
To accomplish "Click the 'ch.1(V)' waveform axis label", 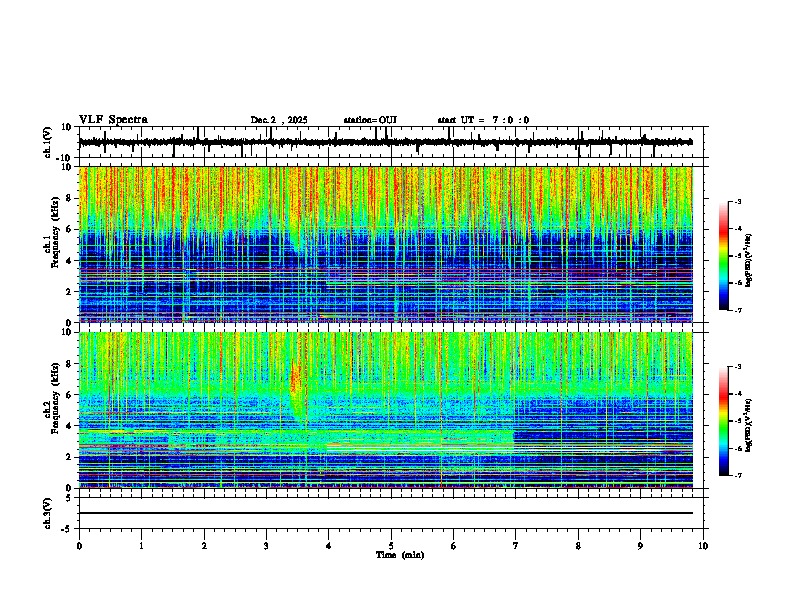I will click(48, 142).
